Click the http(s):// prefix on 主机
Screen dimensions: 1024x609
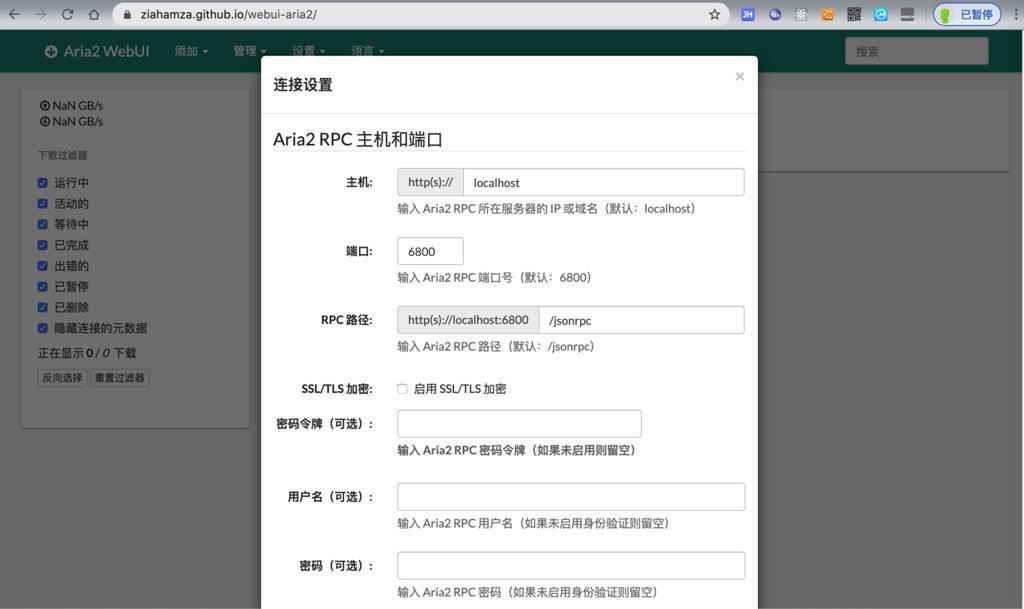pos(430,182)
